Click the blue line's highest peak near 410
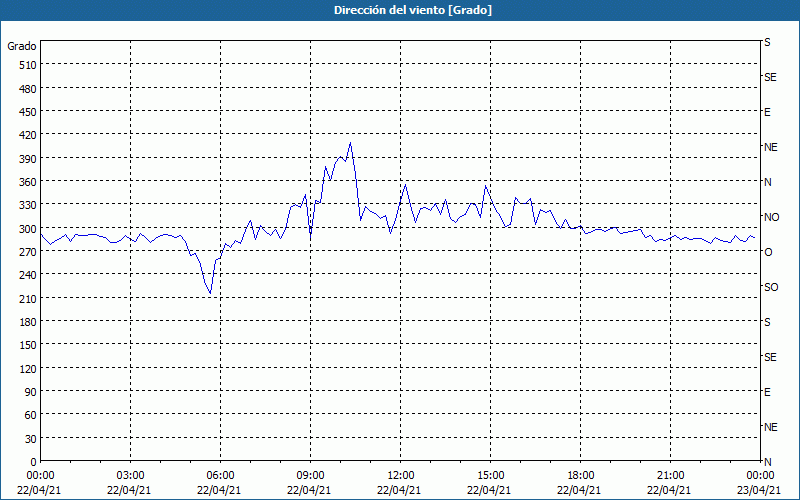The image size is (800, 500). point(350,143)
